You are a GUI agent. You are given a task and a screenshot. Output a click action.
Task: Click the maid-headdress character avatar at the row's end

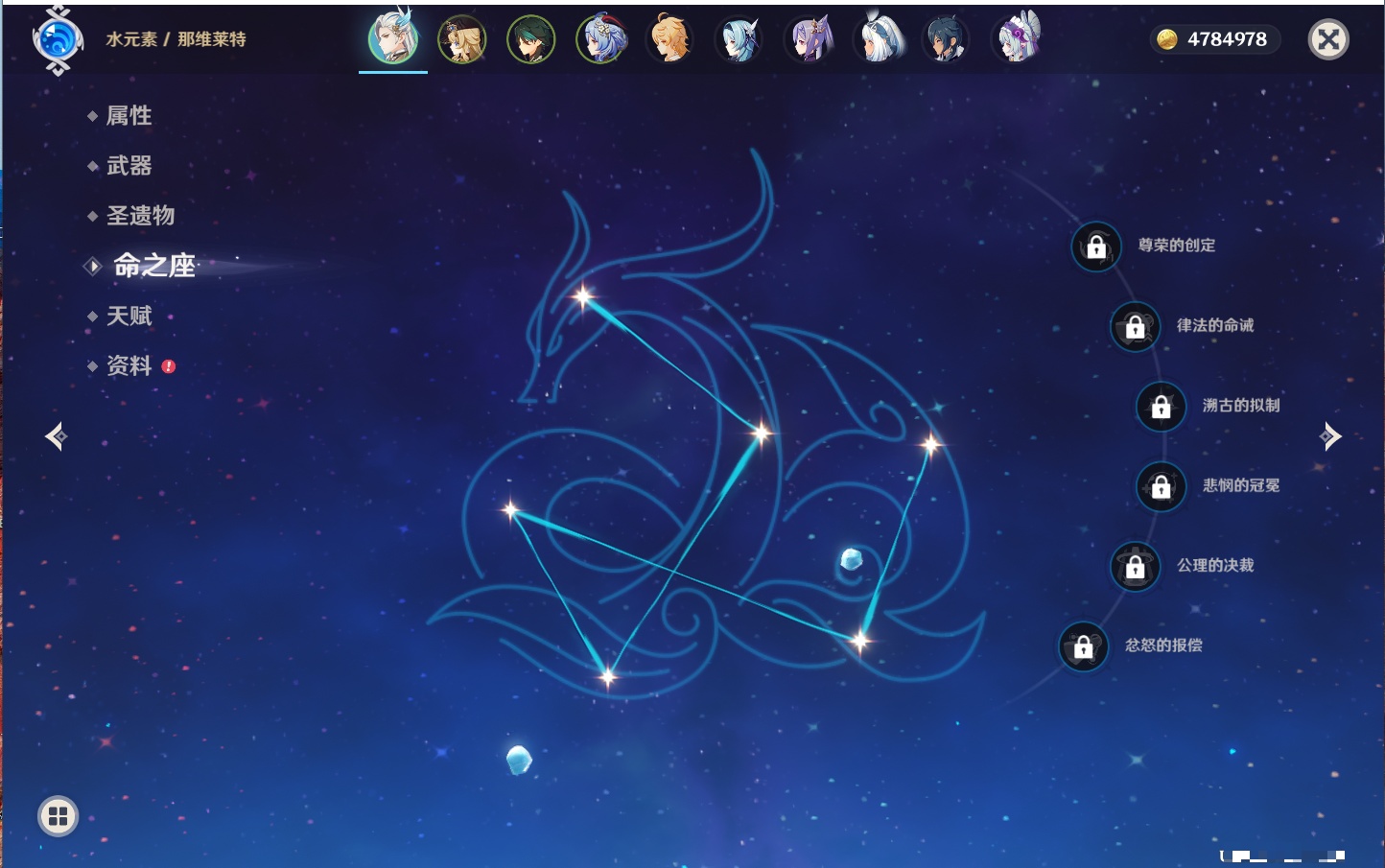pos(1016,40)
